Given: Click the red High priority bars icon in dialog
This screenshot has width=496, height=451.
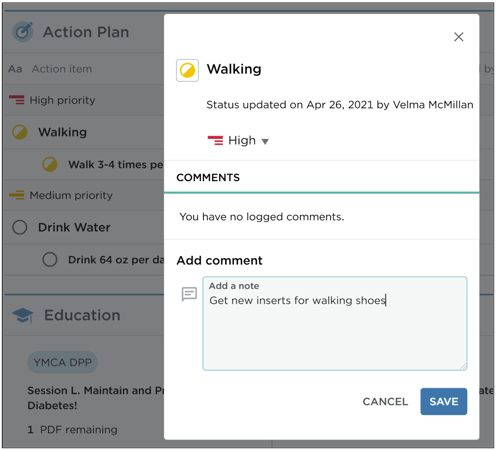Looking at the screenshot, I should pos(215,140).
